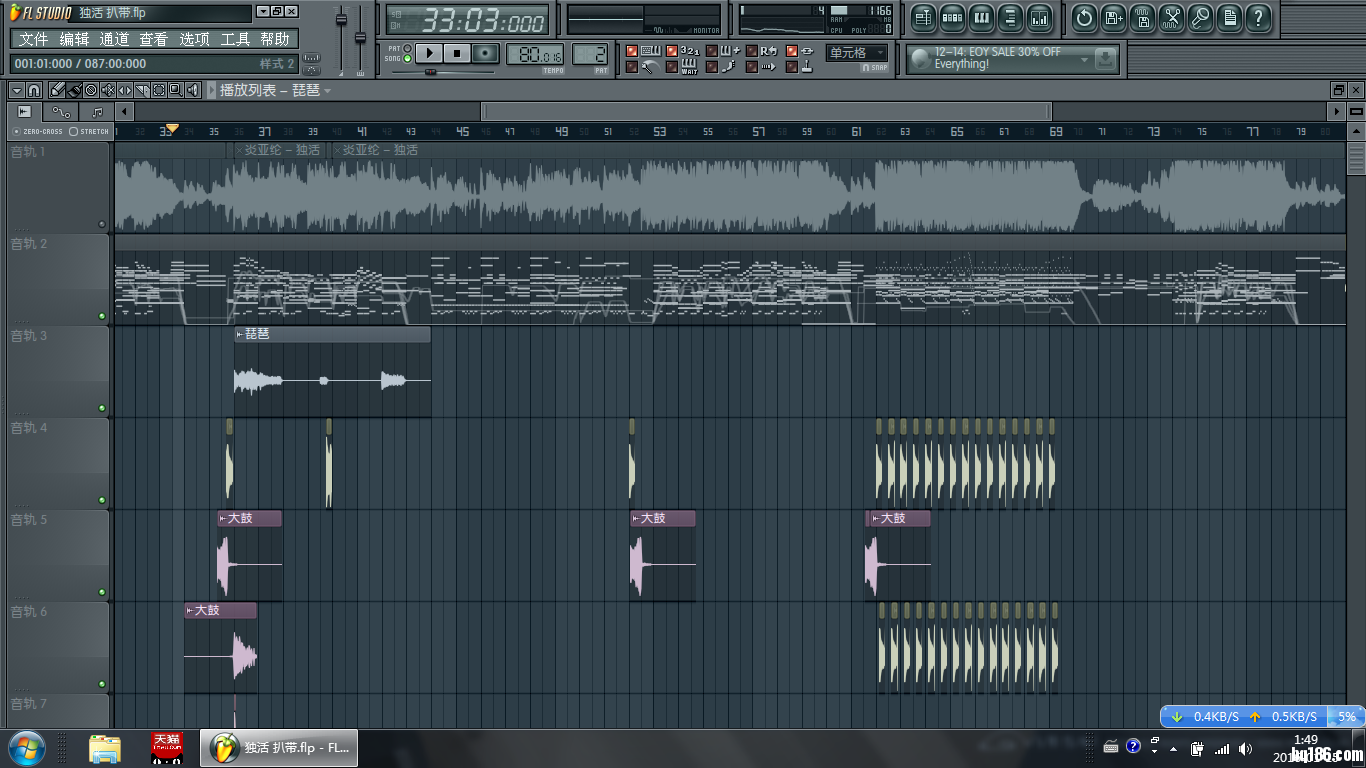Image resolution: width=1366 pixels, height=768 pixels.
Task: Open the project browser panel
Action: pyautogui.click(x=1010, y=18)
